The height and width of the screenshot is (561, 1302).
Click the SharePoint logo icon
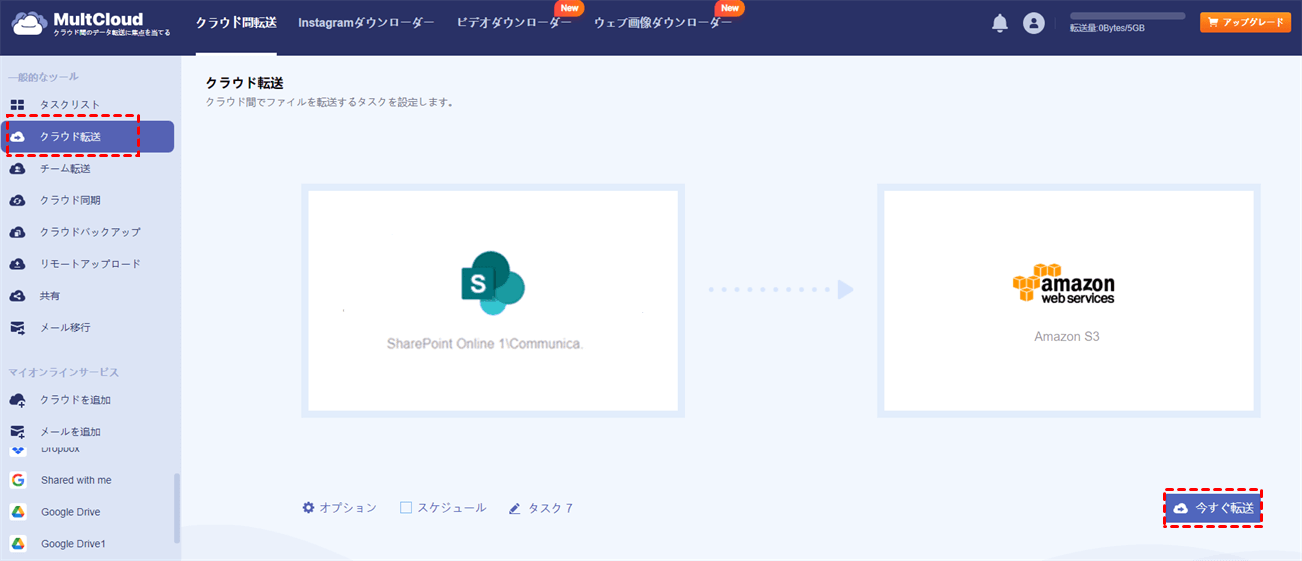coord(492,282)
